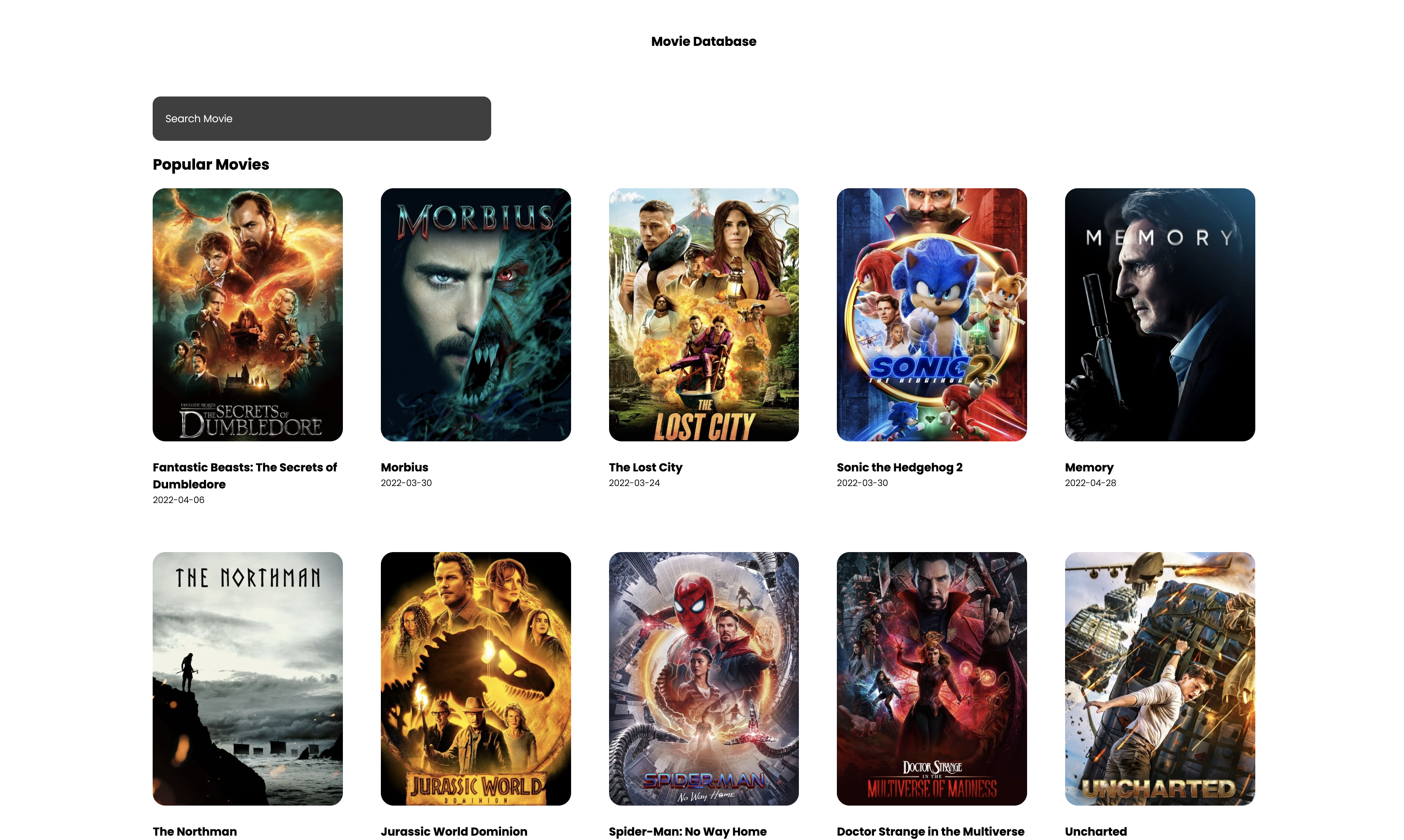Click the Memory title text
This screenshot has width=1404, height=840.
[1089, 467]
